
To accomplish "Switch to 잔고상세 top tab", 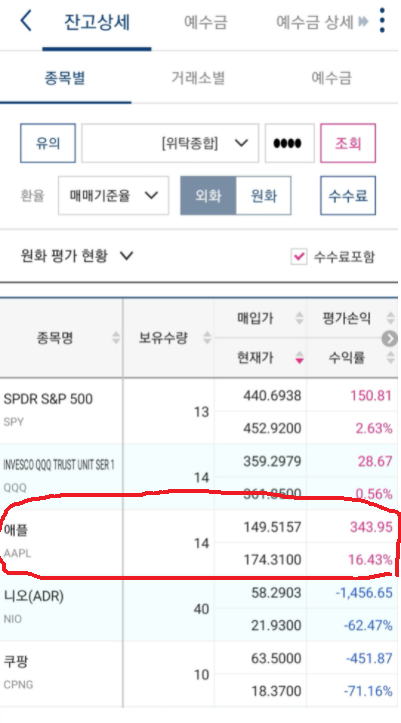I will pyautogui.click(x=97, y=22).
